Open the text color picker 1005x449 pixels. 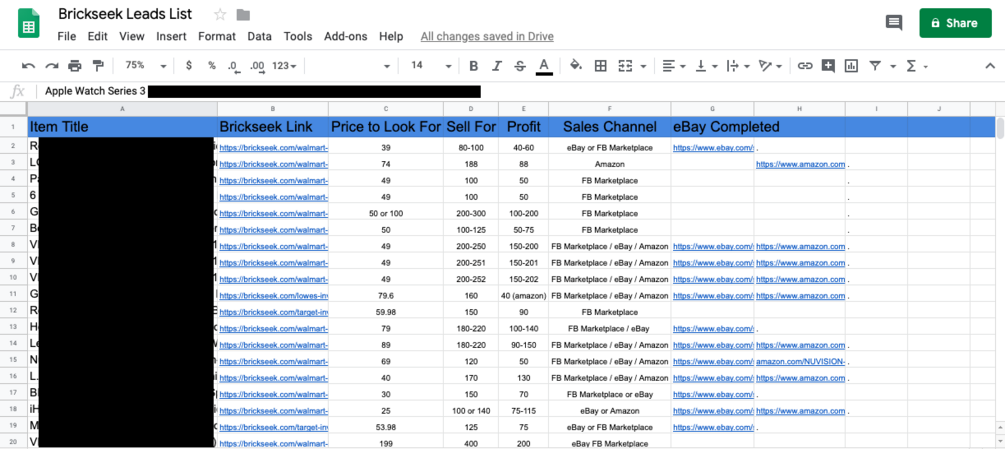click(x=544, y=66)
